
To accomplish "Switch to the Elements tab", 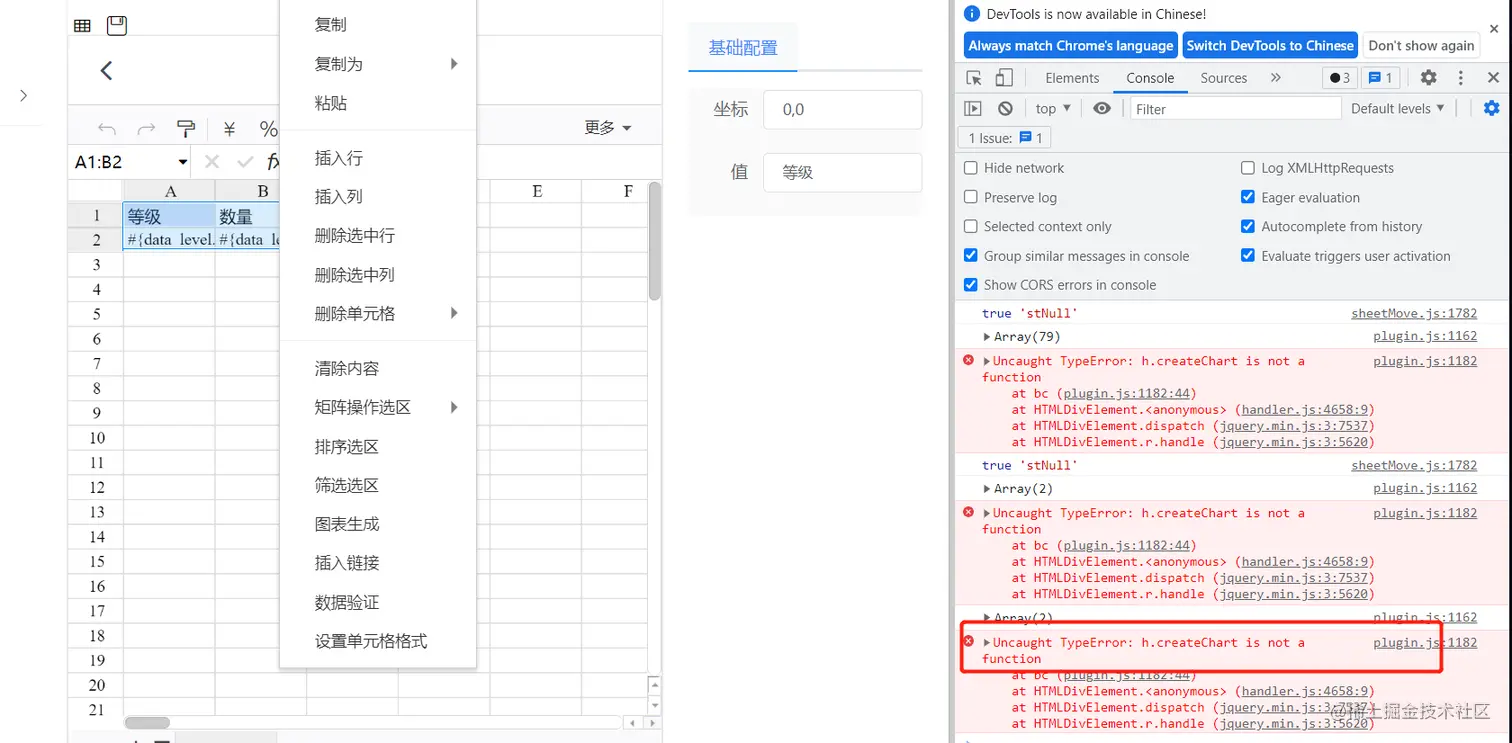I will 1072,78.
